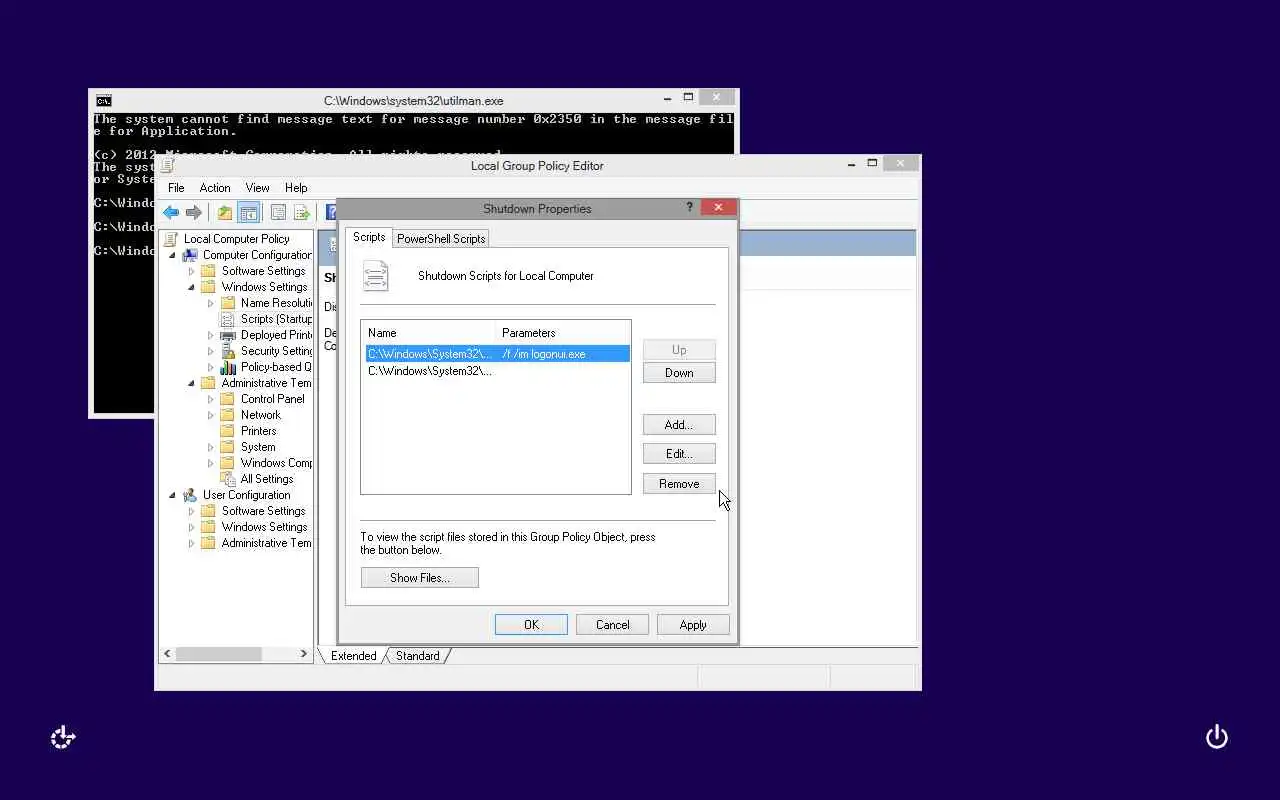Screen dimensions: 1280x800
Task: Click the Parameters column header
Action: 564,333
